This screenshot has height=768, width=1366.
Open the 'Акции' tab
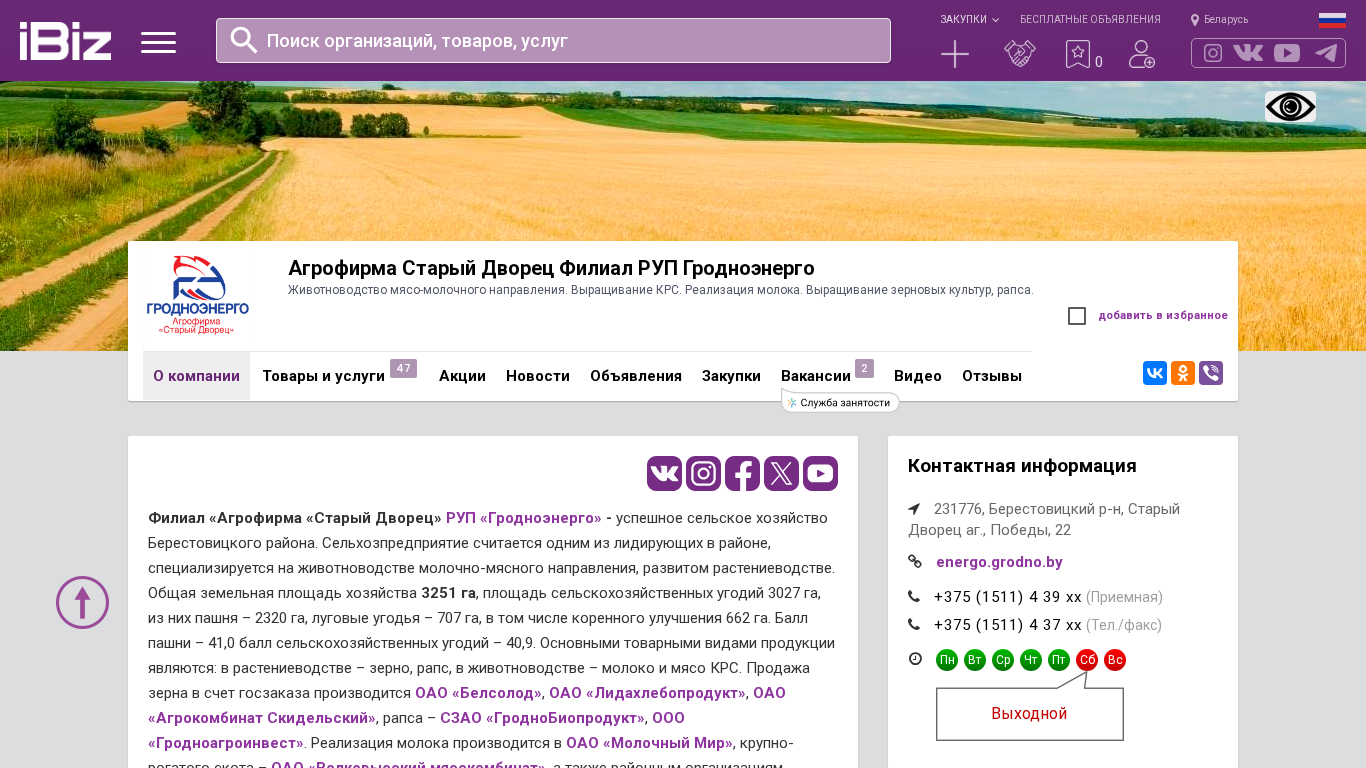(x=462, y=376)
